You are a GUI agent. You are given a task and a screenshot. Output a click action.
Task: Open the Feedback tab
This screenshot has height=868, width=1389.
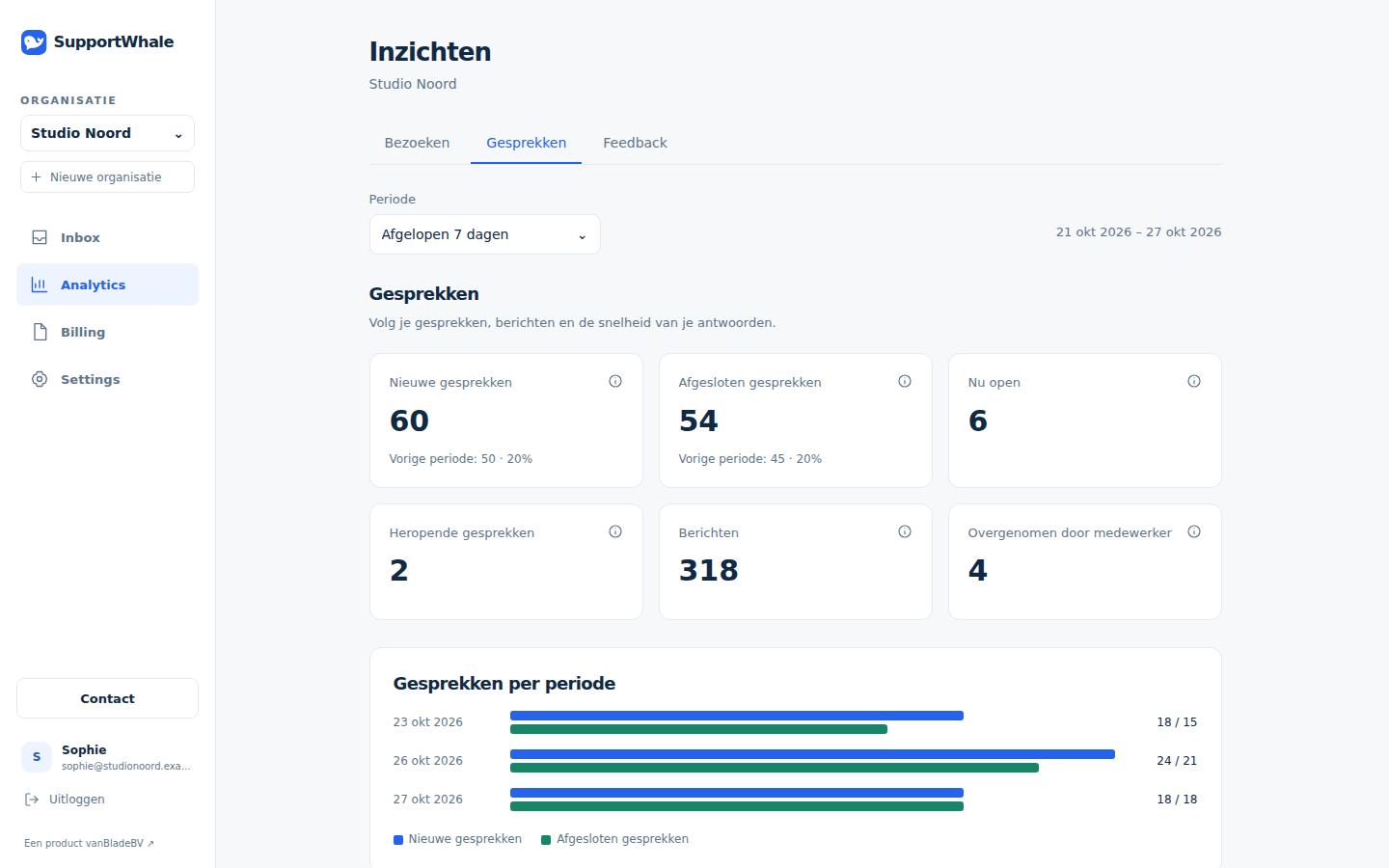point(635,143)
